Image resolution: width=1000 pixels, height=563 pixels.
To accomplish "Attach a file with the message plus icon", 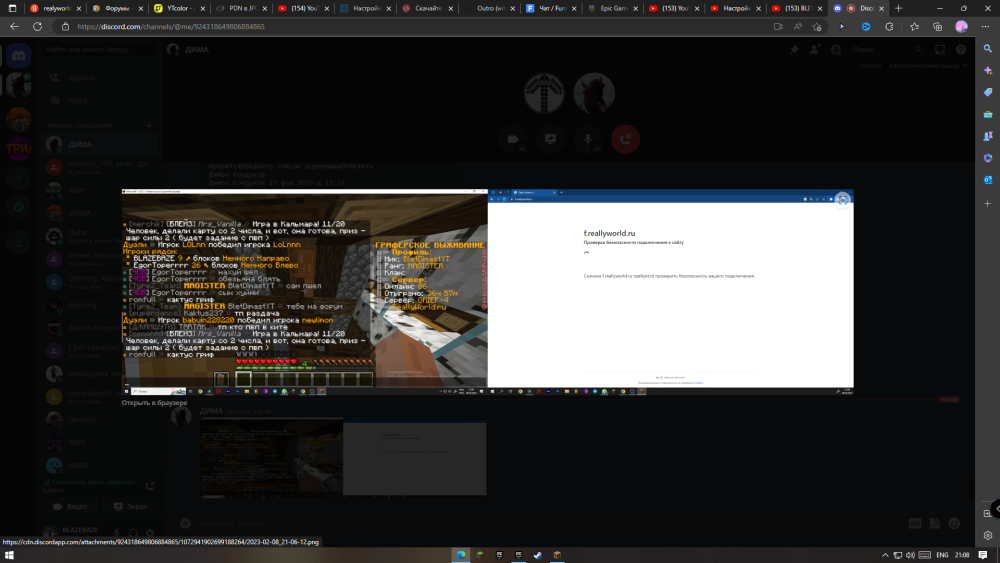I will coord(185,523).
